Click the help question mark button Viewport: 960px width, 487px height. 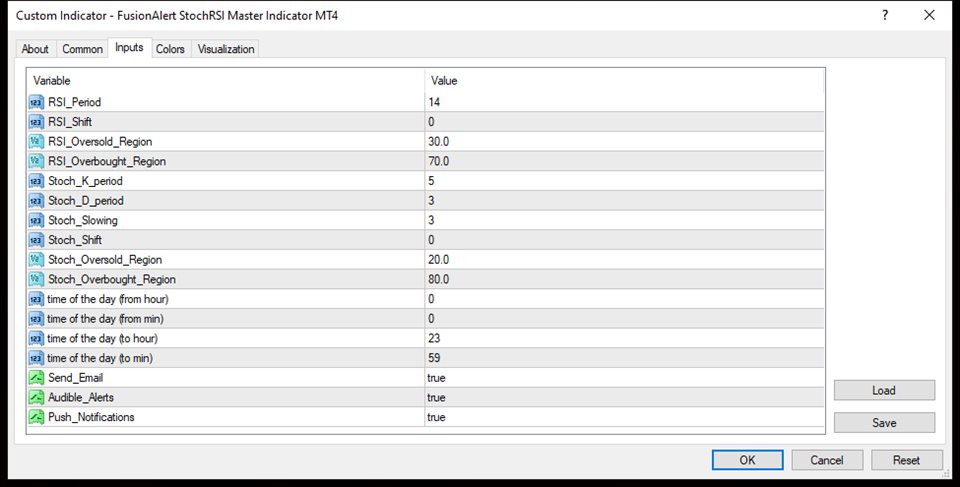tap(885, 15)
